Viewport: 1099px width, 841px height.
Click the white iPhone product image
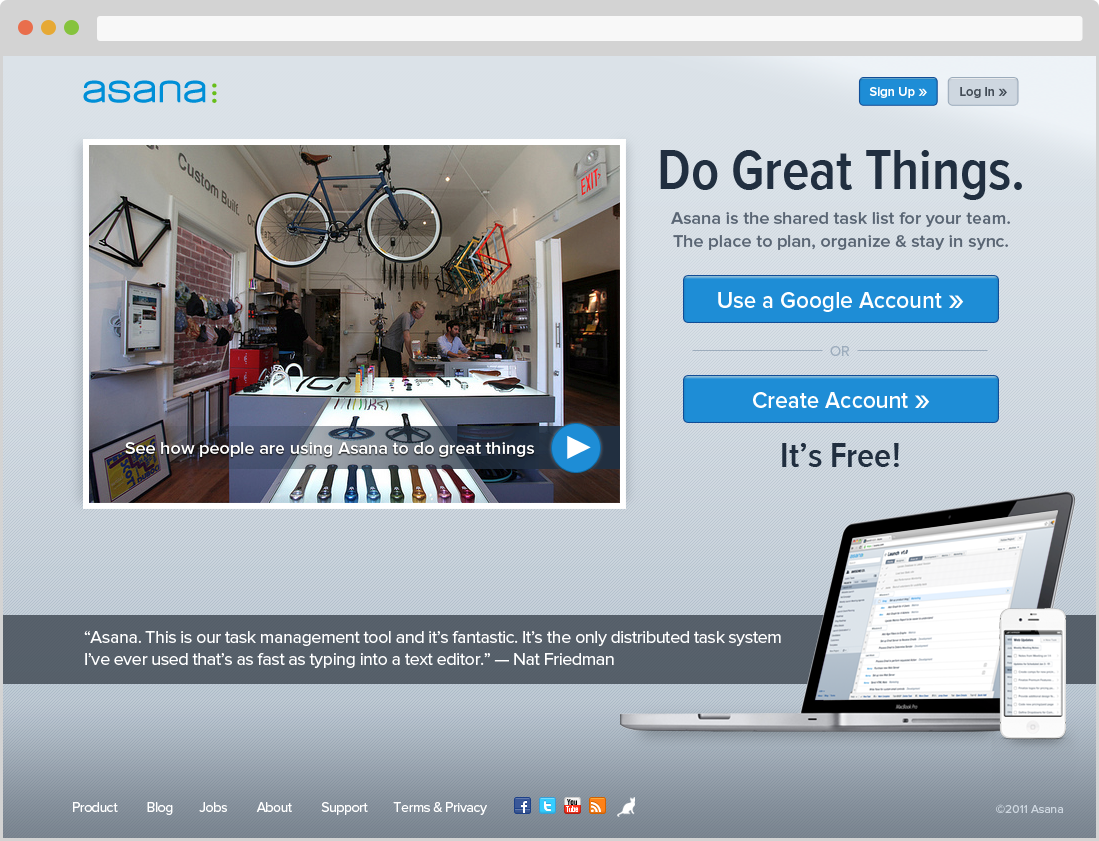point(1033,673)
